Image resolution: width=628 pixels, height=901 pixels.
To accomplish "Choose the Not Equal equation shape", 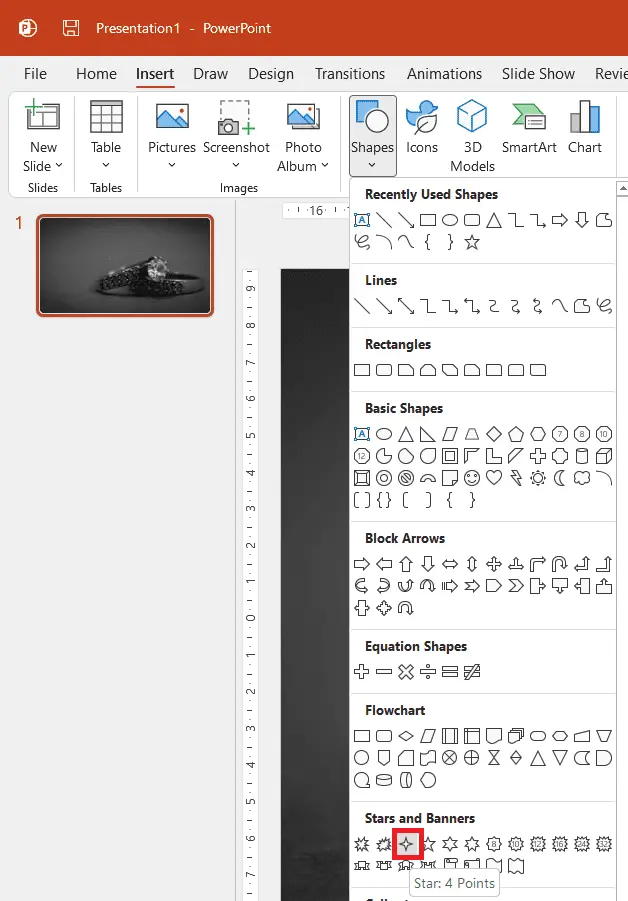I will tap(472, 672).
